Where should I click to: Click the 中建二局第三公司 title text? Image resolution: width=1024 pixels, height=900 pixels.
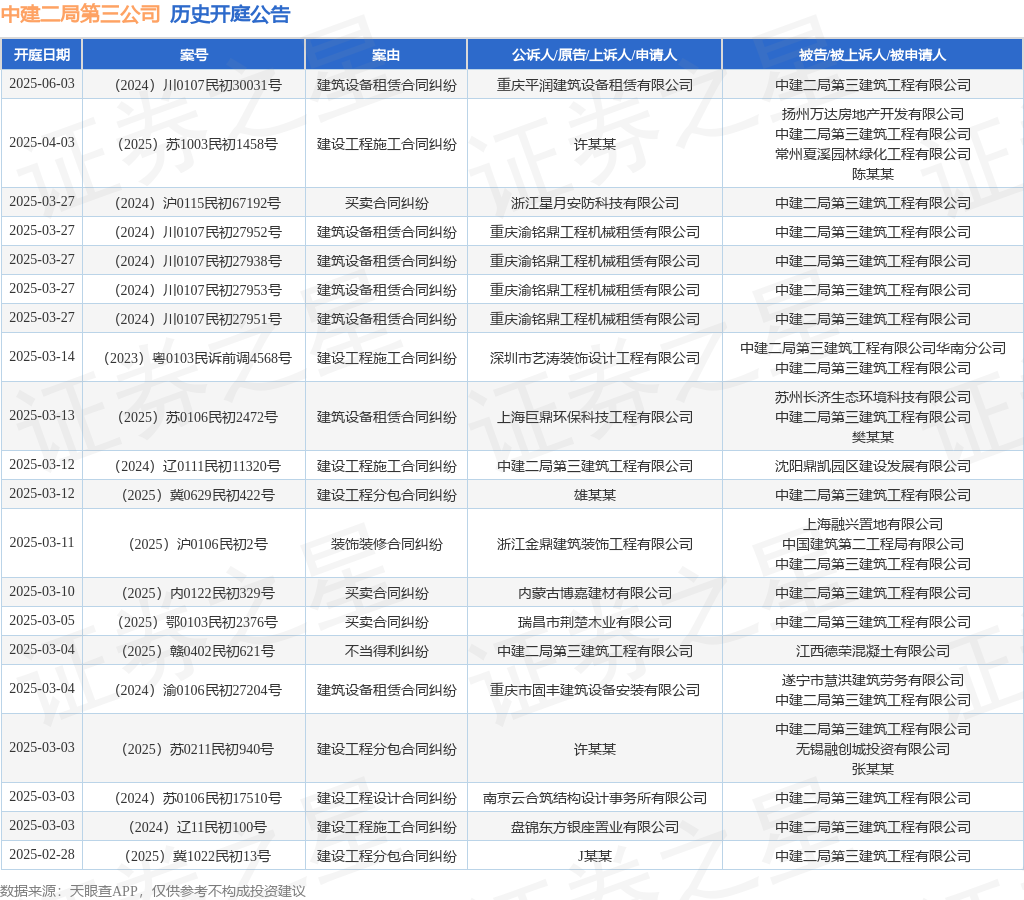[80, 14]
